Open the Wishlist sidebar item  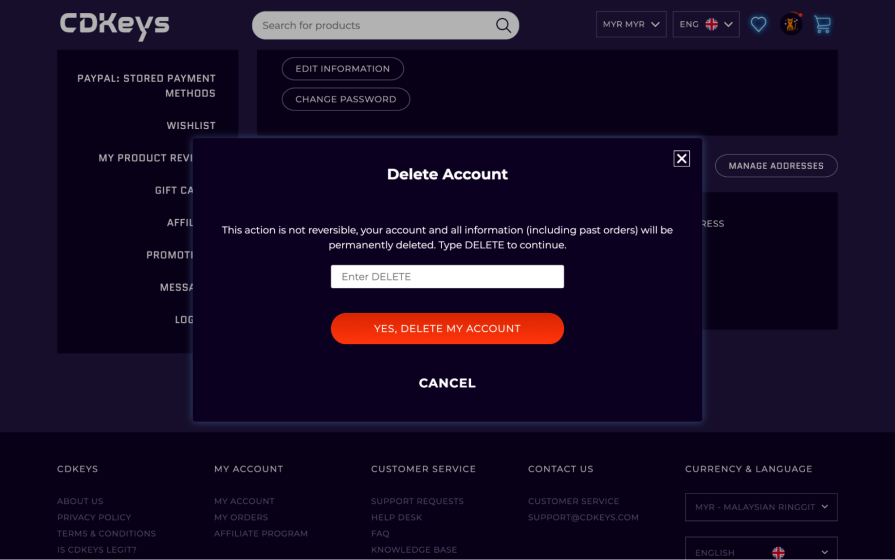click(x=191, y=126)
